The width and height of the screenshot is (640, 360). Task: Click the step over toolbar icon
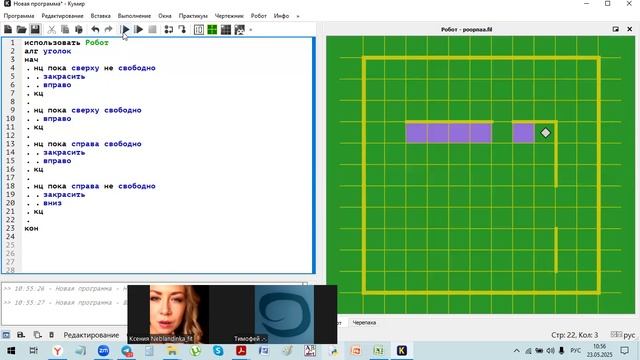click(169, 29)
